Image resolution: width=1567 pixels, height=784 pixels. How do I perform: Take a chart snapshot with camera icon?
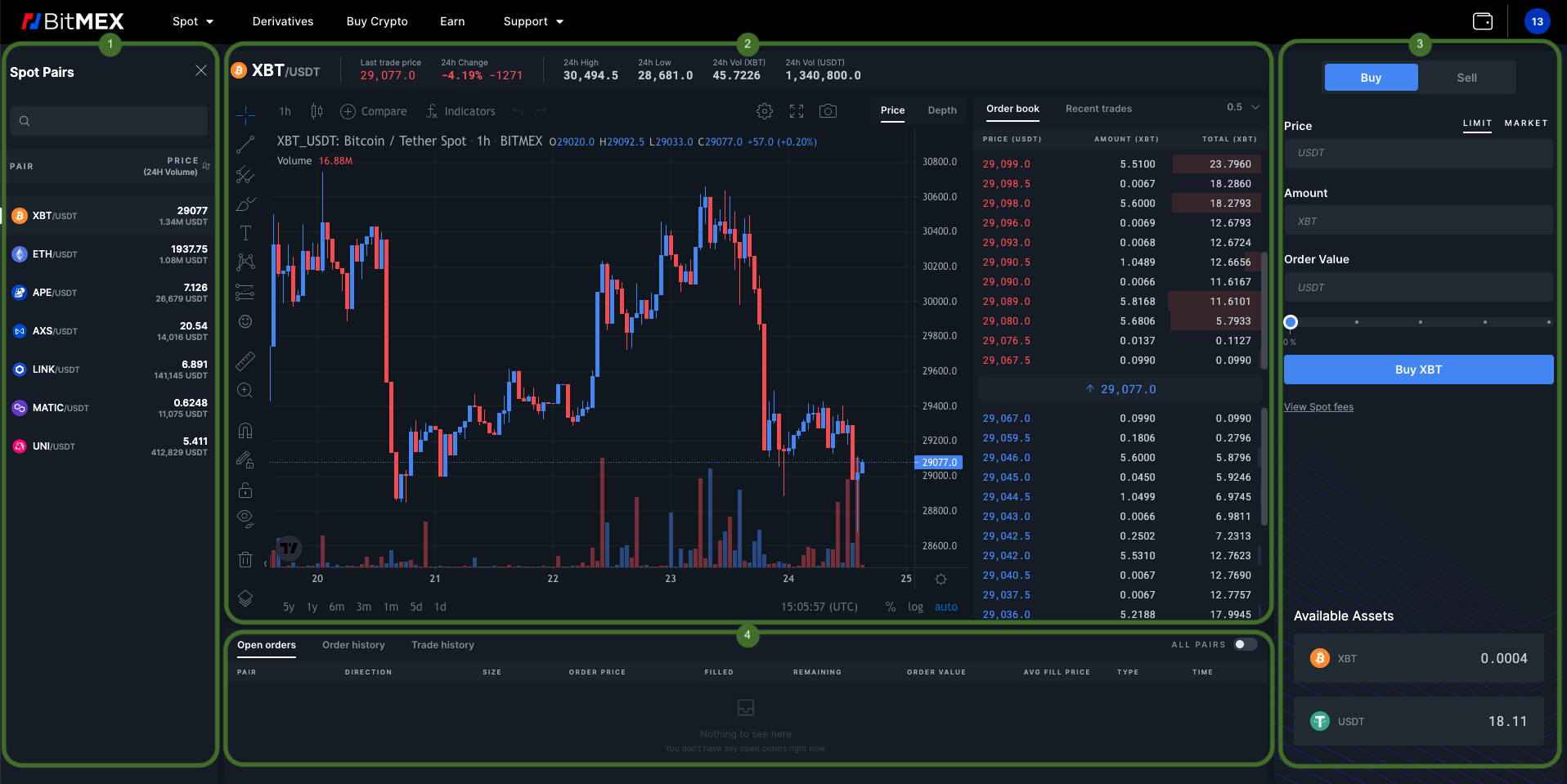click(x=828, y=111)
